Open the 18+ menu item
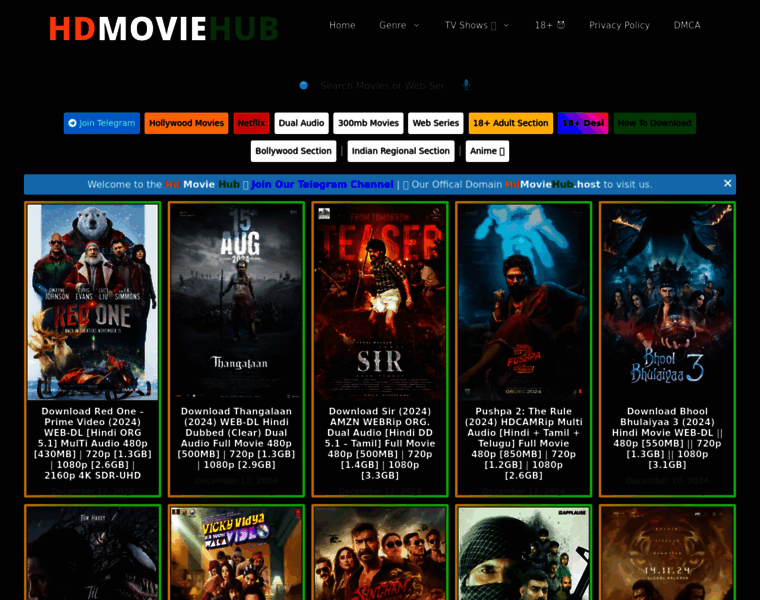 (x=550, y=25)
